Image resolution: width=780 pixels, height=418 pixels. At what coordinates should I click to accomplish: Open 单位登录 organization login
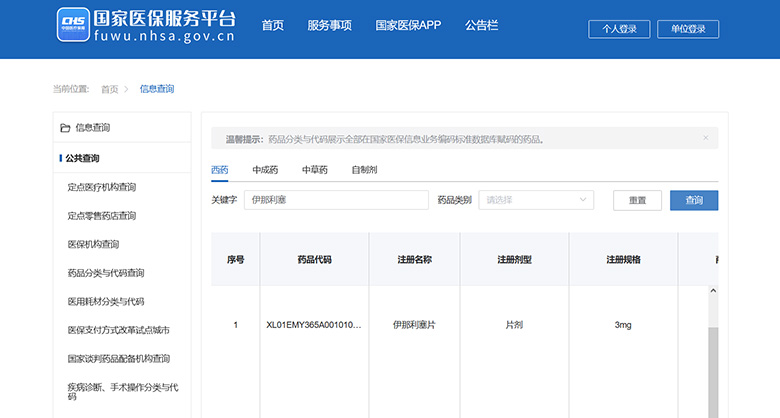click(688, 29)
